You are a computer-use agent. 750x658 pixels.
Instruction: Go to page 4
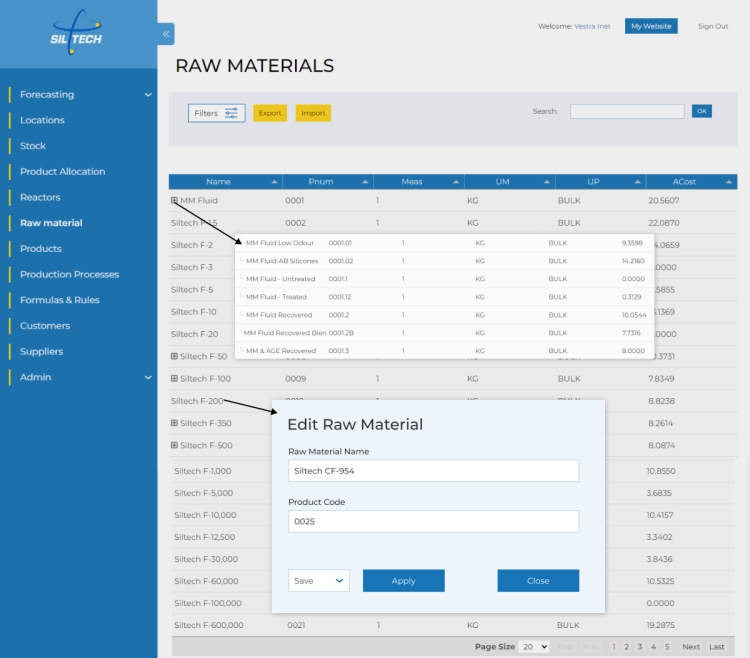[653, 647]
